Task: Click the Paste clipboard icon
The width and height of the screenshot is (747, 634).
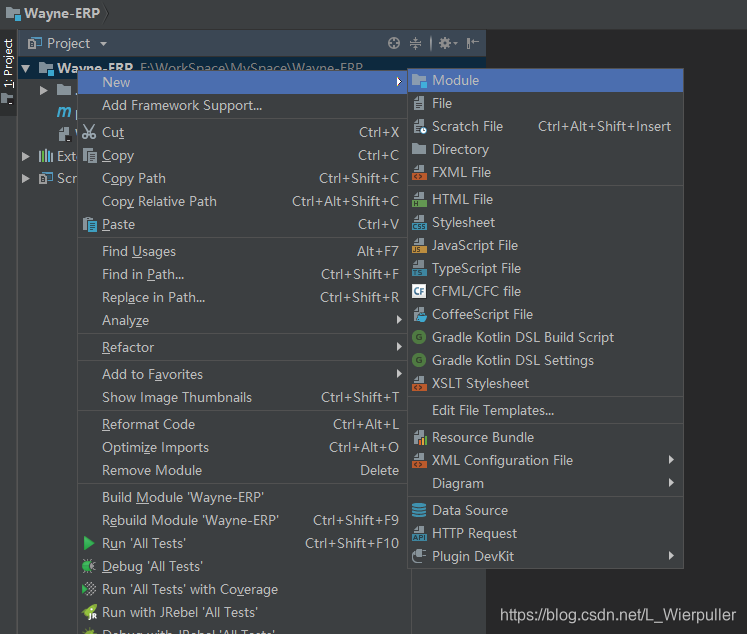Action: (90, 224)
